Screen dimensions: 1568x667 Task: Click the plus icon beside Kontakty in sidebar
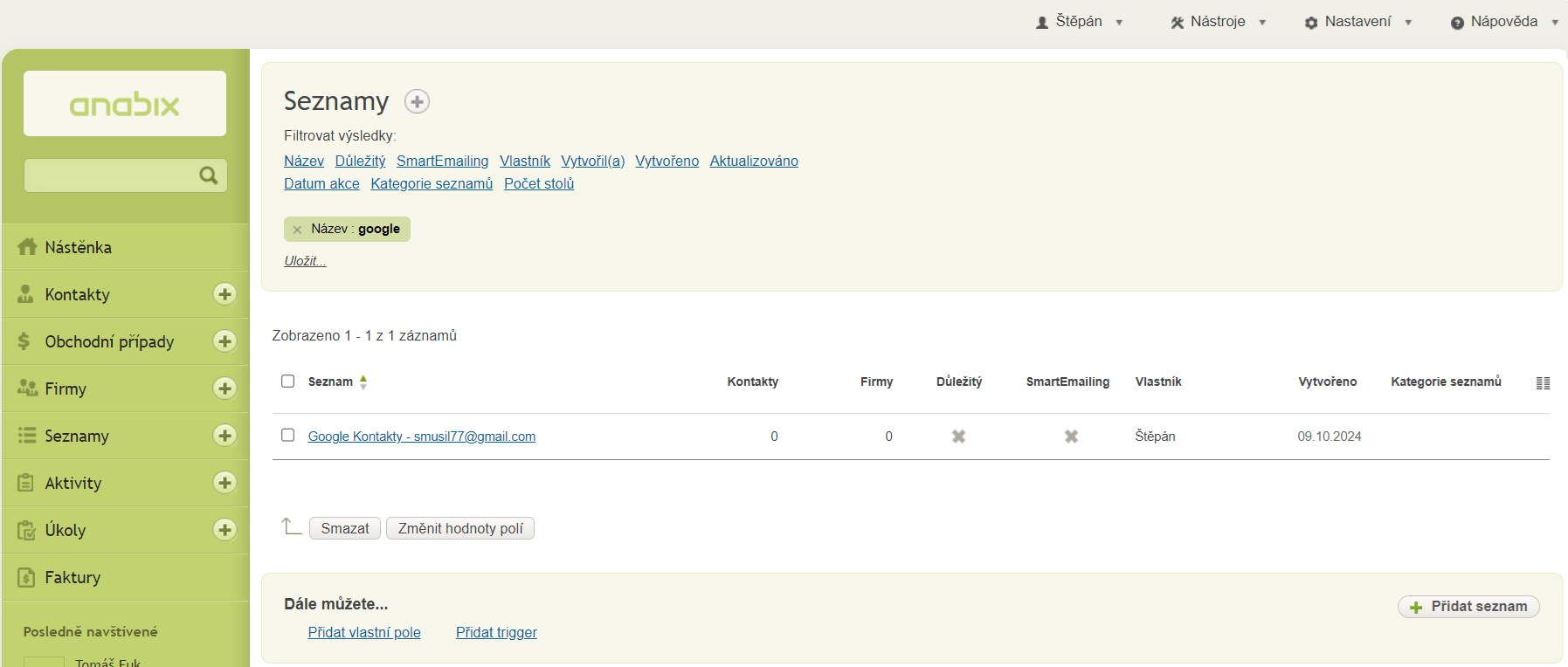click(224, 294)
